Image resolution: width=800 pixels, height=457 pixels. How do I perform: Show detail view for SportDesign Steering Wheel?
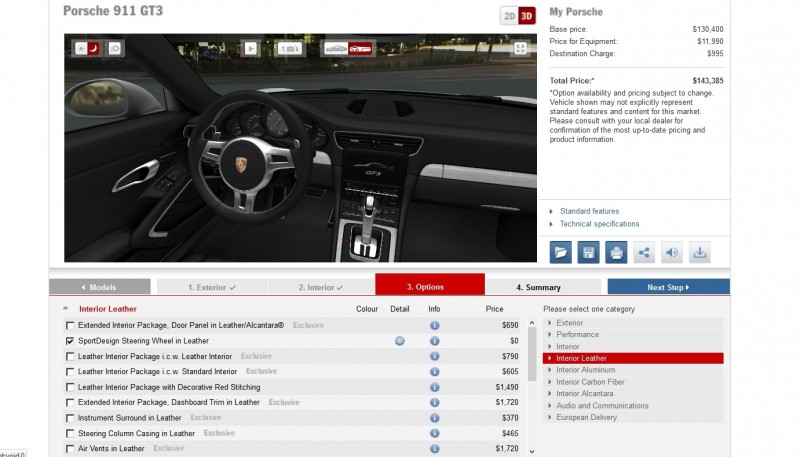pyautogui.click(x=399, y=341)
